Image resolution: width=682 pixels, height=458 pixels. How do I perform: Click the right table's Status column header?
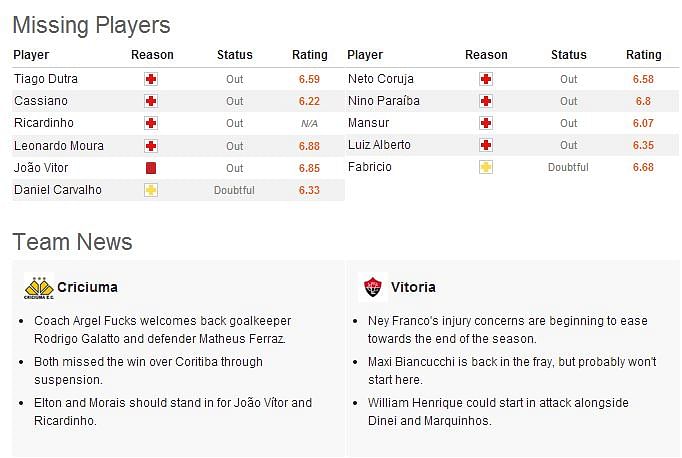(x=568, y=55)
